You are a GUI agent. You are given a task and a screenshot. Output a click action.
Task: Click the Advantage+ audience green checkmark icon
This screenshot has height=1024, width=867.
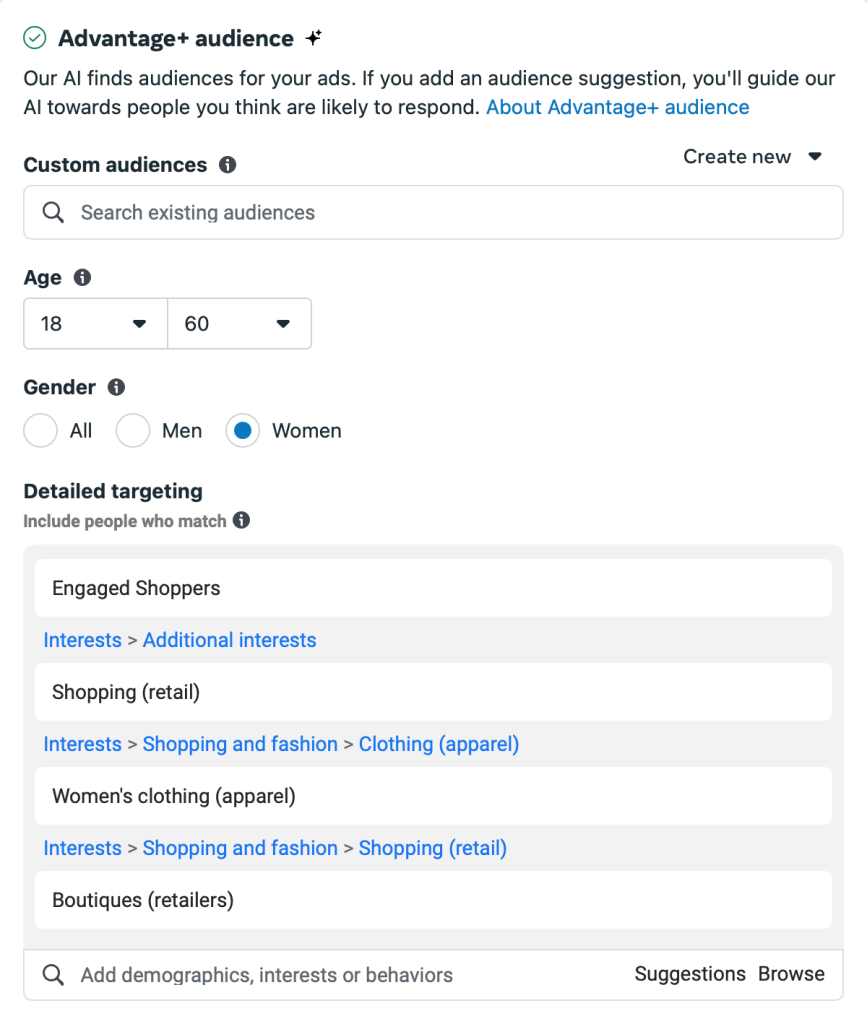[x=35, y=39]
